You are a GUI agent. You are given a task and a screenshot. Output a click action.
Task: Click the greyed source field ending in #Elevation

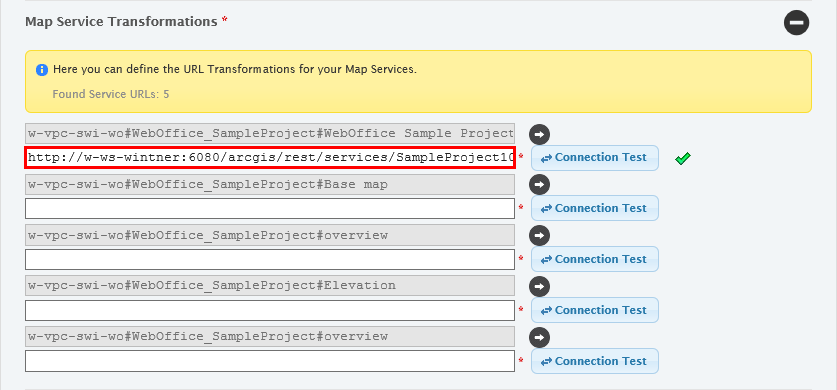[x=270, y=285]
